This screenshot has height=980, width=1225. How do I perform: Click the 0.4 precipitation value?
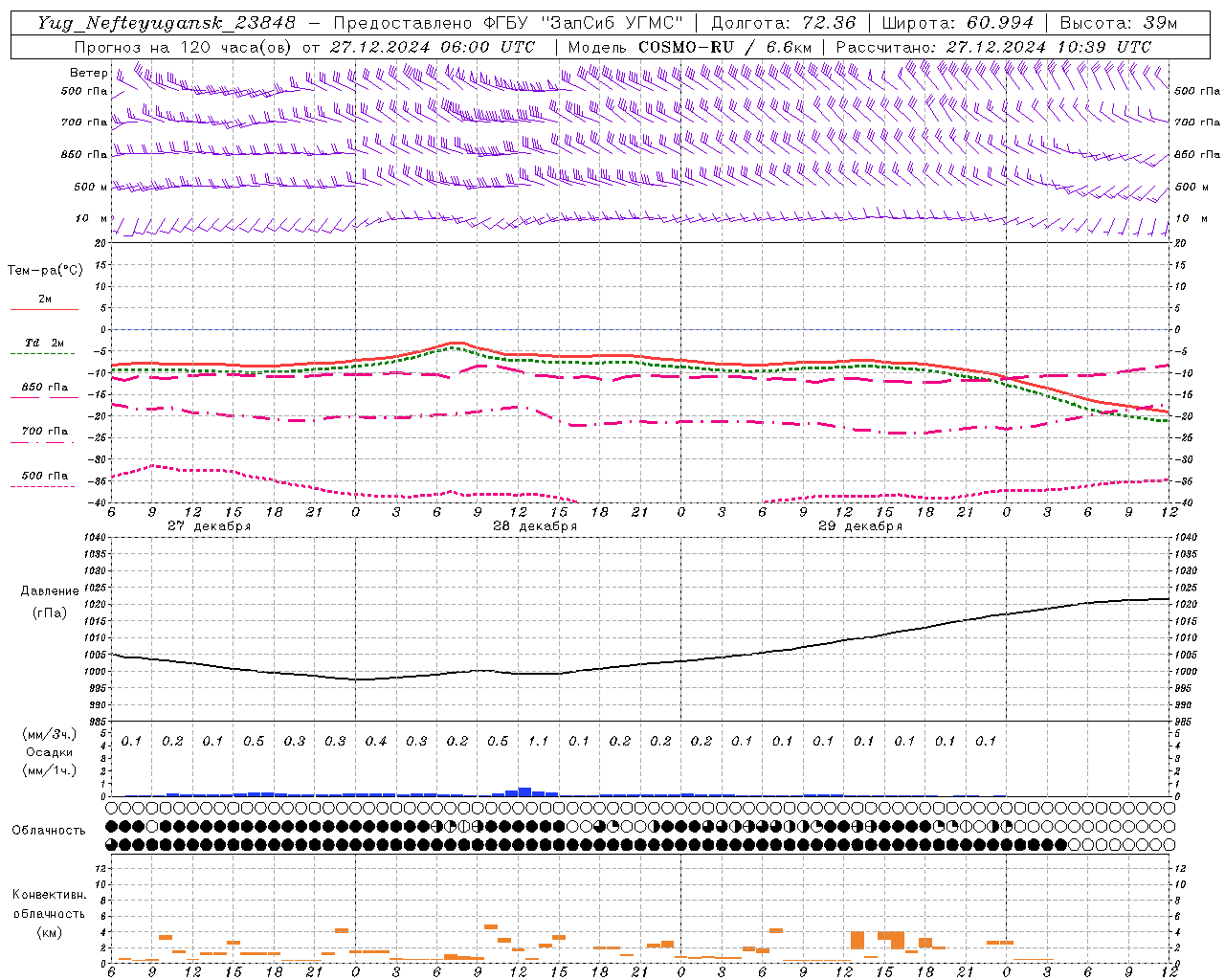[375, 741]
